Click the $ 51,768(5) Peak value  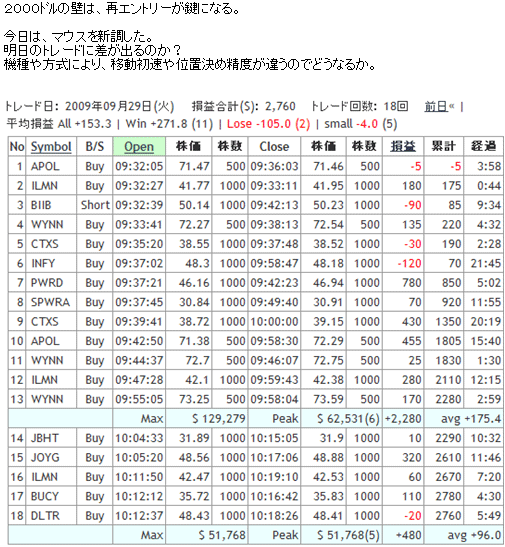[348, 535]
